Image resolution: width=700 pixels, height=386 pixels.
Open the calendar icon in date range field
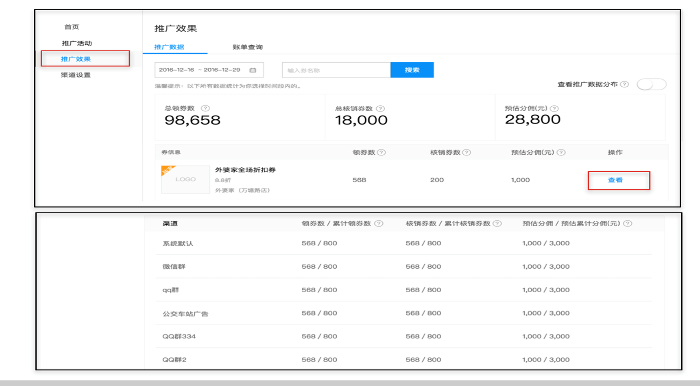click(x=253, y=70)
